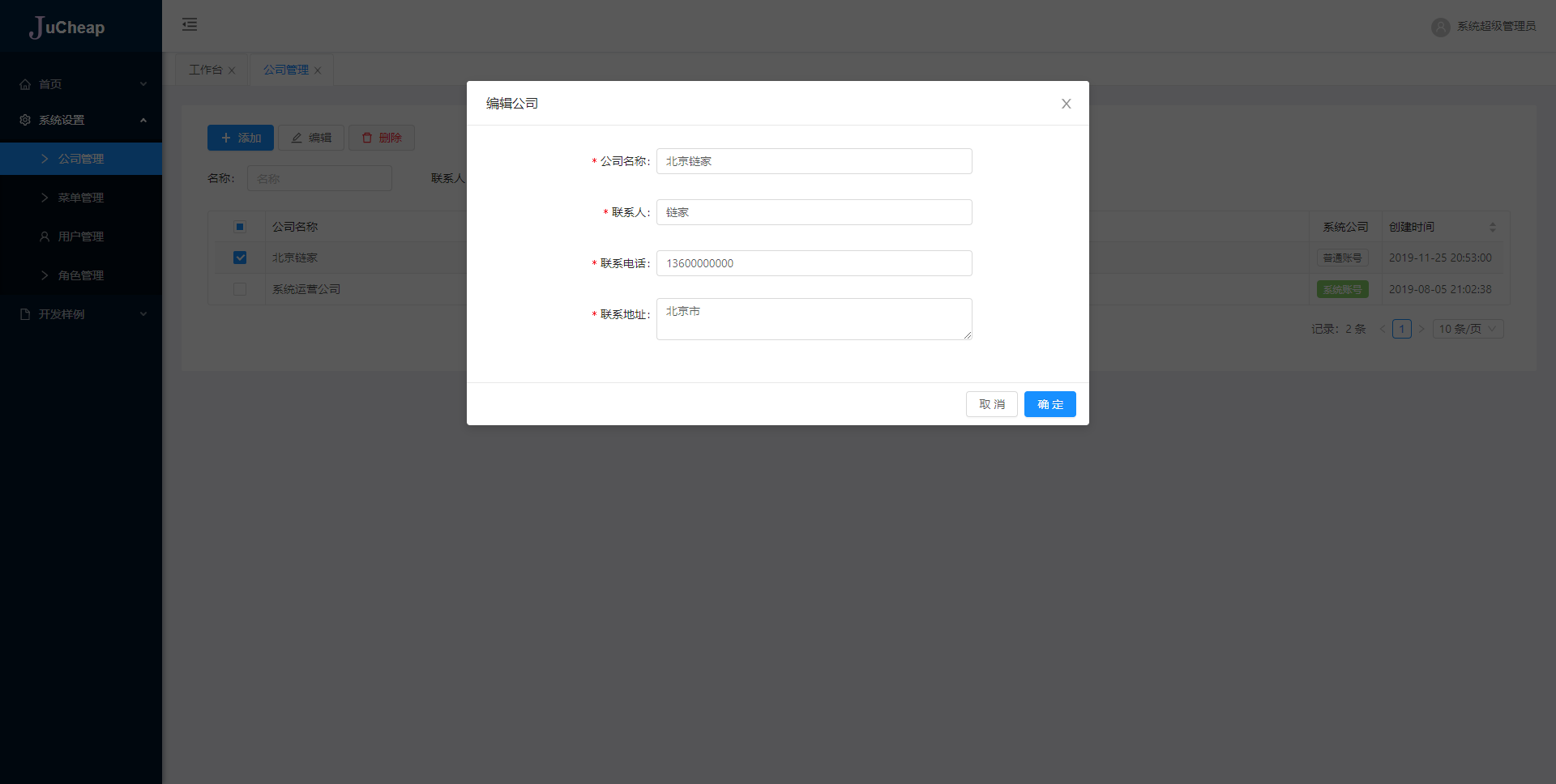Click the plus icon on the 添加 button

227,137
